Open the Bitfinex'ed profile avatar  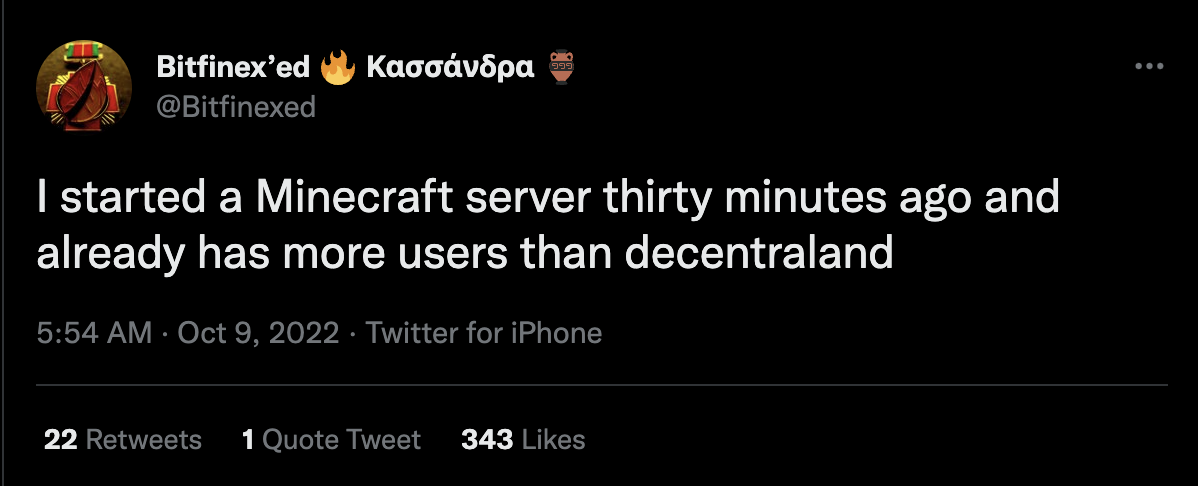[x=84, y=89]
